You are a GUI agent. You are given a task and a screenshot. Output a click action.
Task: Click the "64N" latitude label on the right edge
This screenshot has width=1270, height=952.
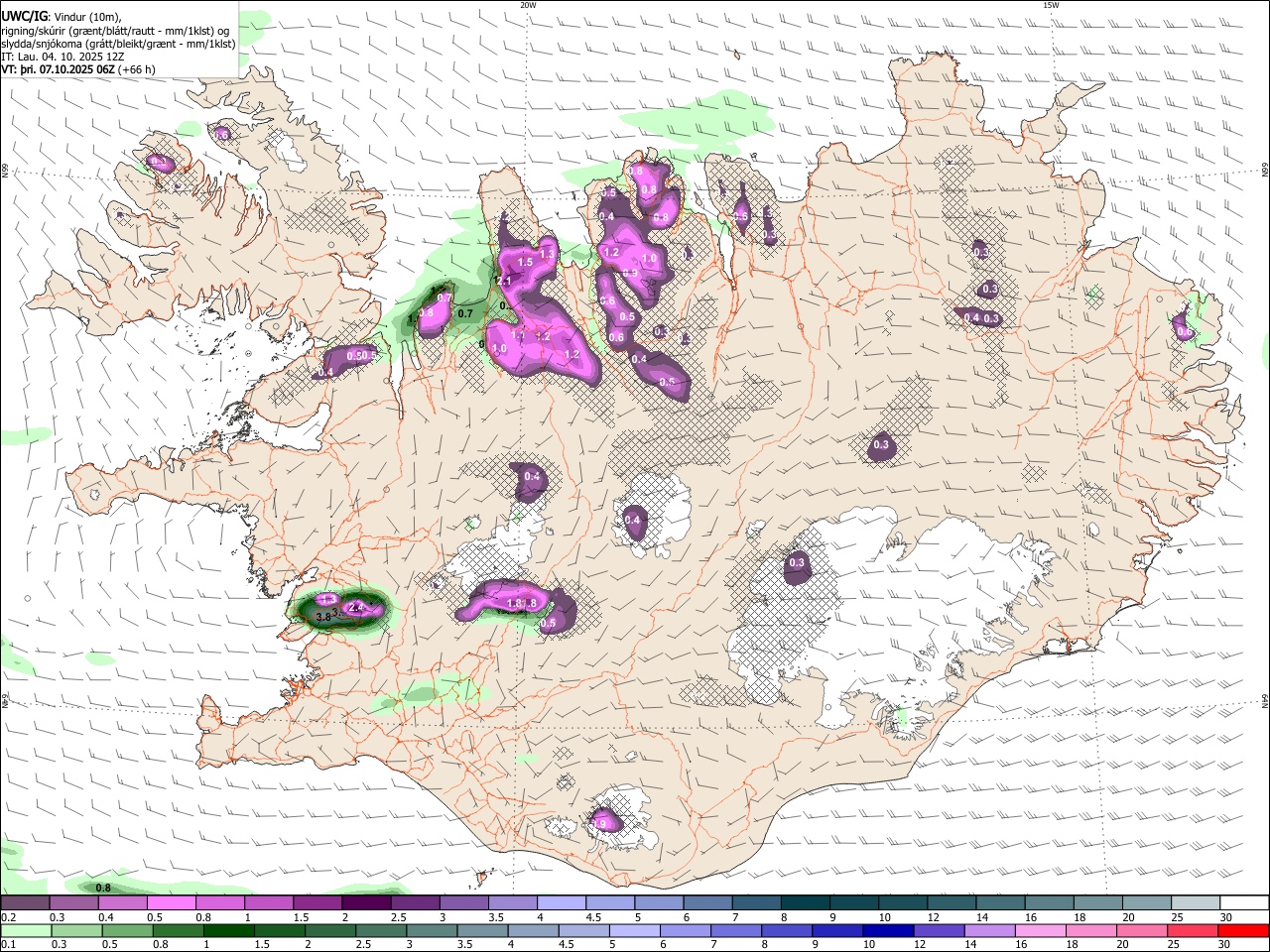pyautogui.click(x=1264, y=700)
